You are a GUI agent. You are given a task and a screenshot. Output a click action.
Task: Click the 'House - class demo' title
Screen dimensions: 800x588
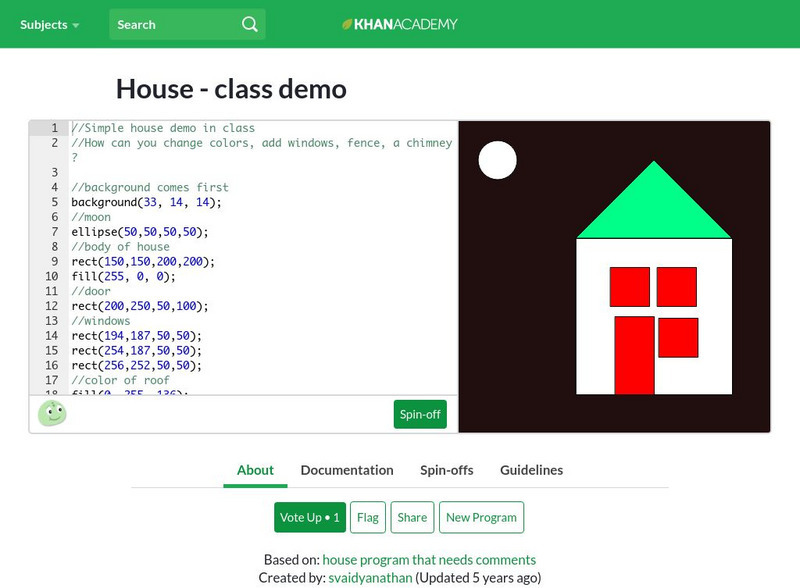click(231, 89)
